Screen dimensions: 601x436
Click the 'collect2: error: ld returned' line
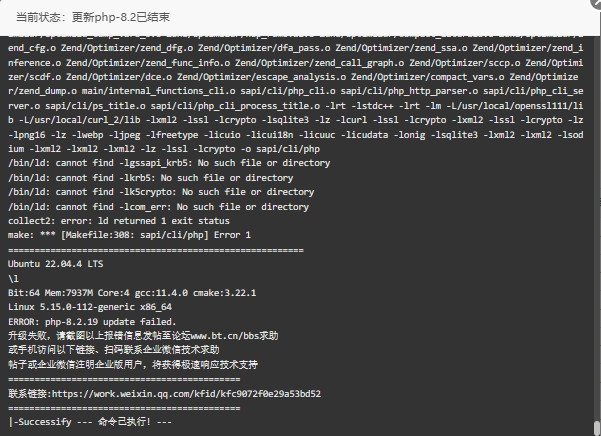click(119, 221)
